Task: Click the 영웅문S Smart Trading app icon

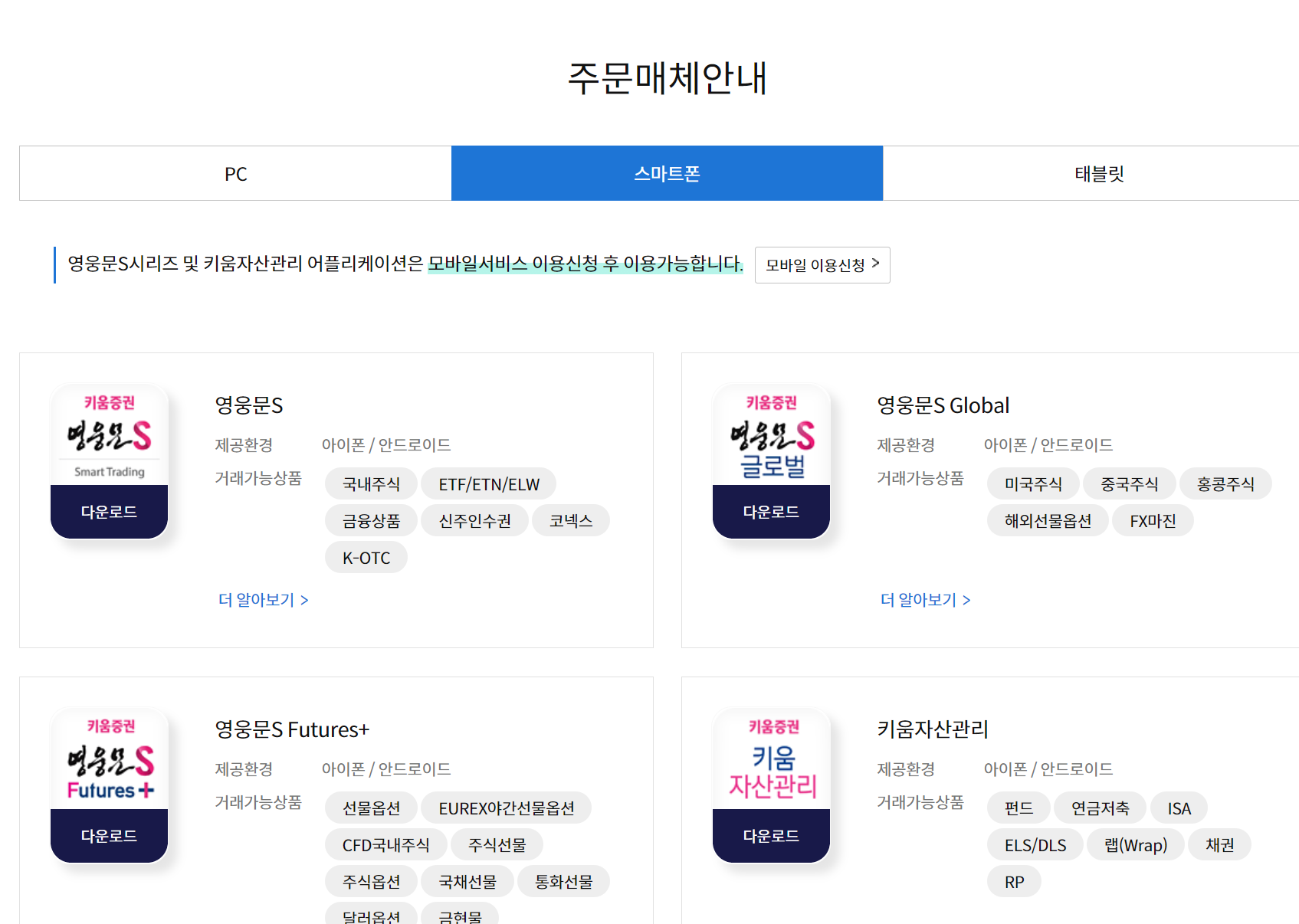Action: (109, 435)
